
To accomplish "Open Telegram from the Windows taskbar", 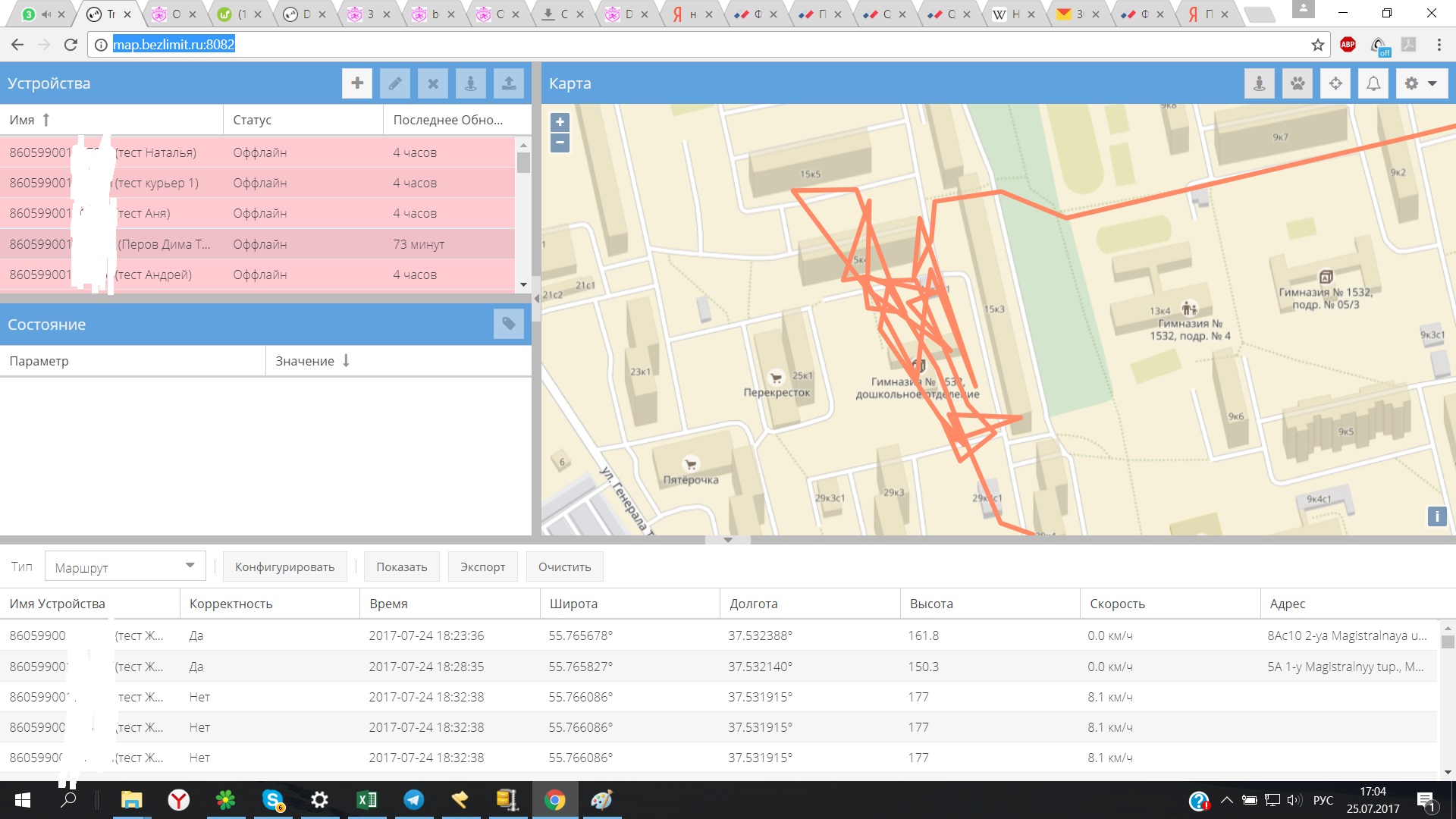I will [414, 800].
